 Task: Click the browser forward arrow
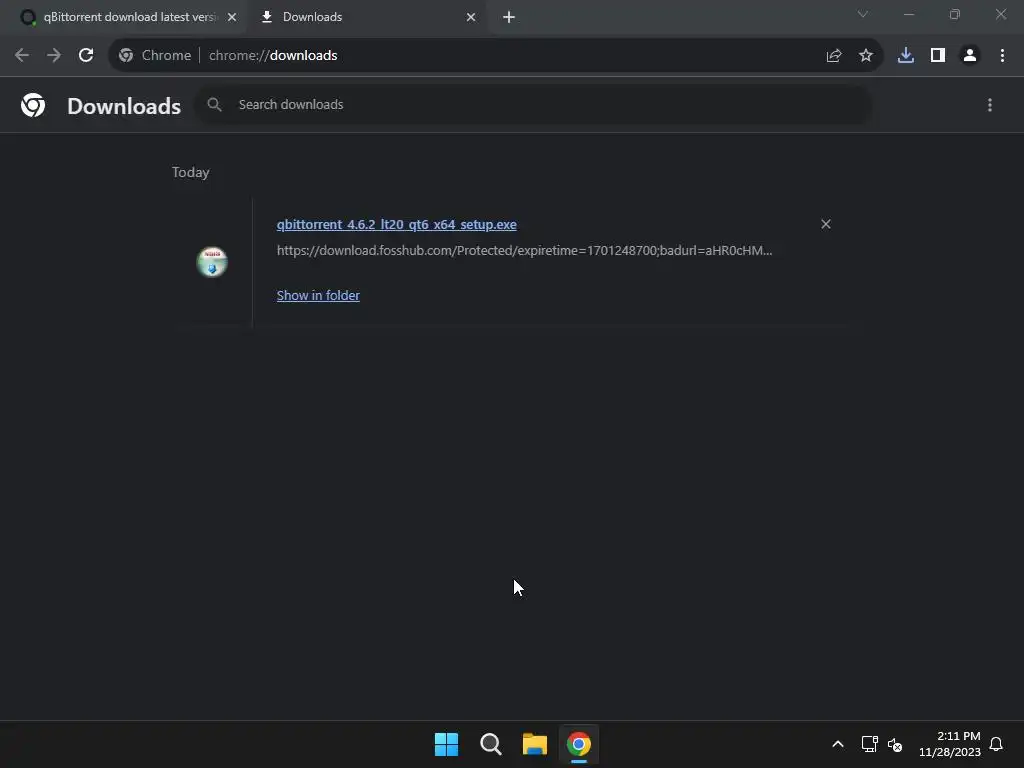click(x=54, y=56)
